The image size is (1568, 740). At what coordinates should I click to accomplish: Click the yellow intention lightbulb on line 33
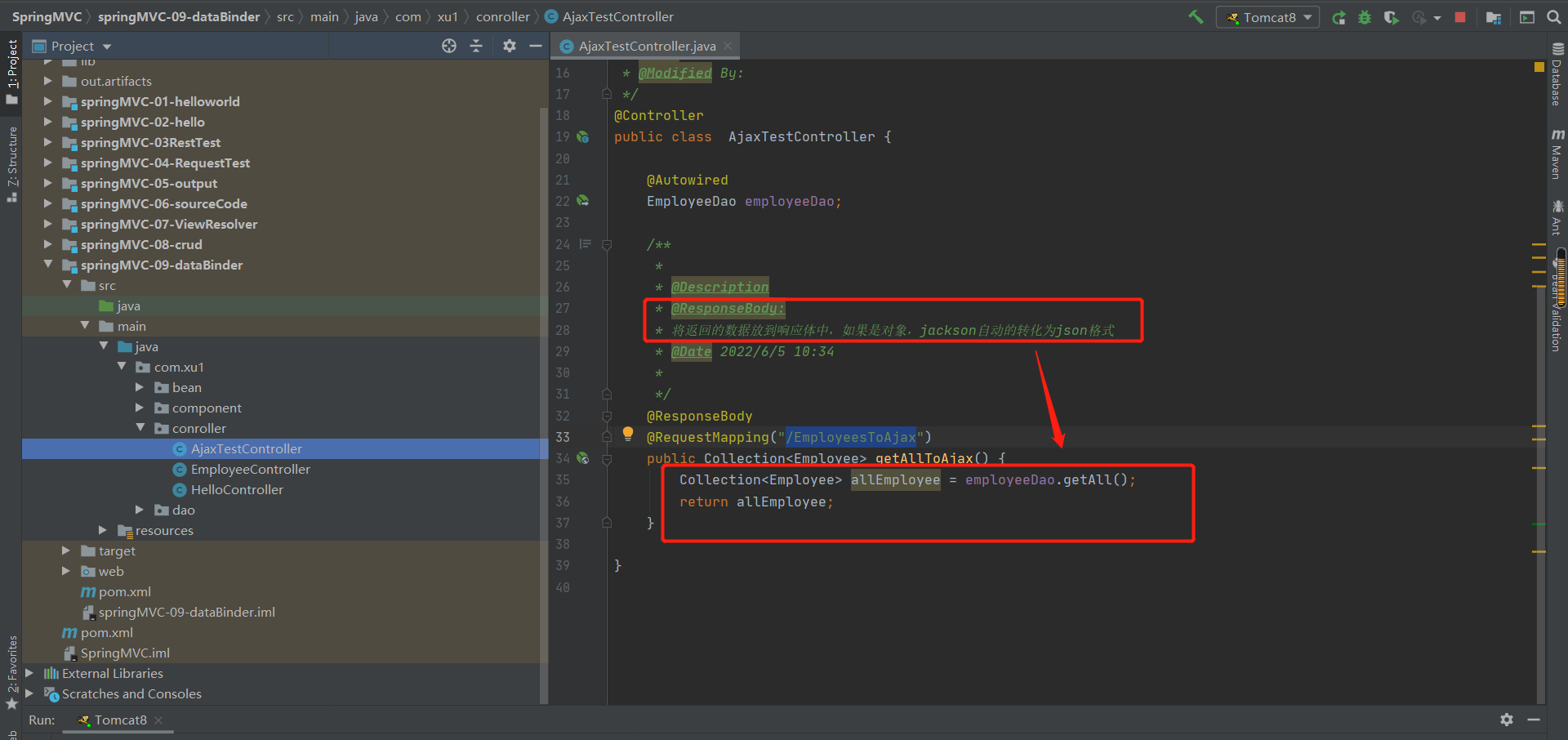pos(627,434)
